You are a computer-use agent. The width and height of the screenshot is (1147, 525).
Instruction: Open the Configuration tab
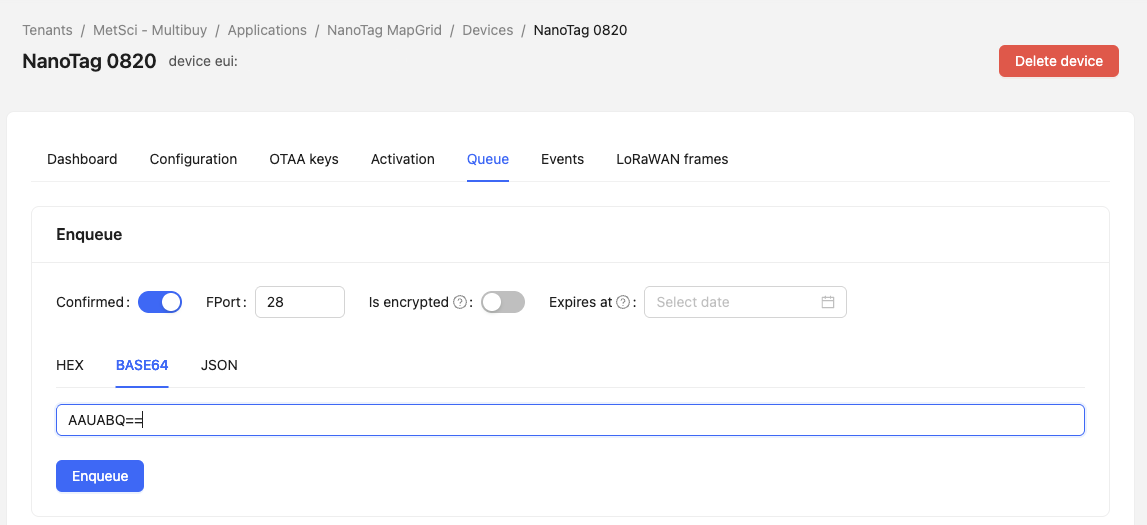(193, 159)
